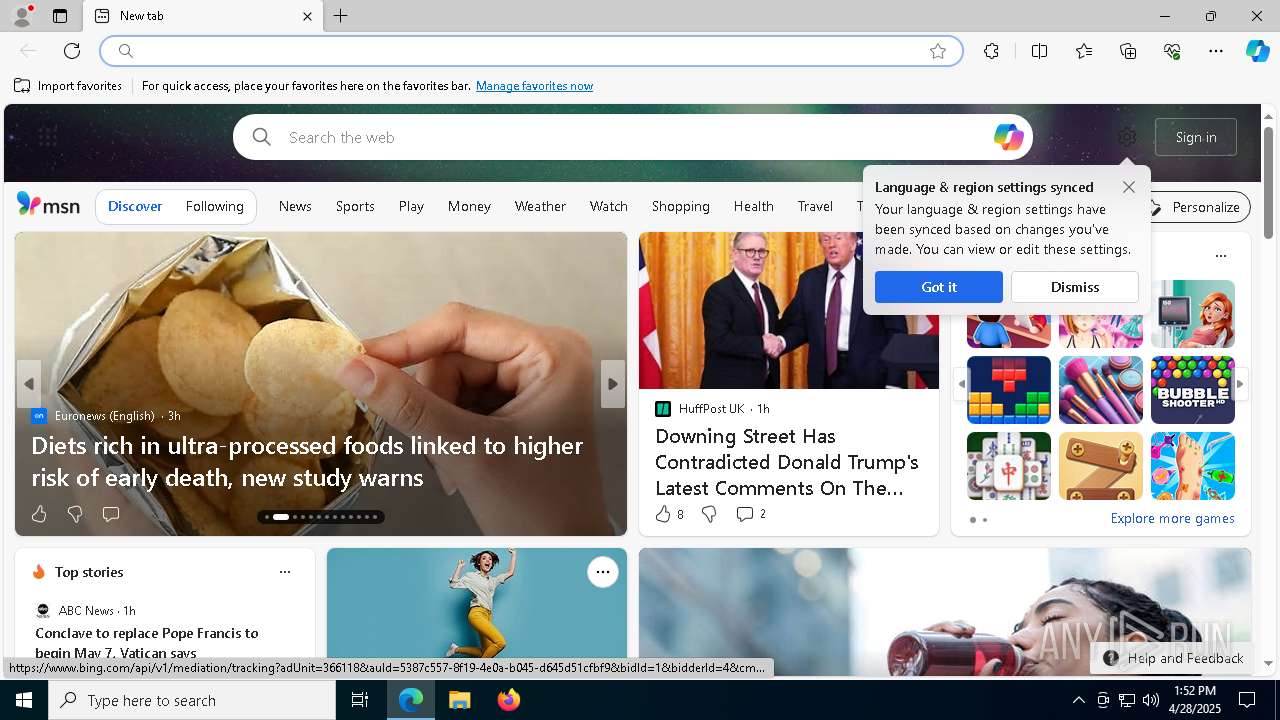This screenshot has width=1280, height=720.
Task: Click the msn logo
Action: coord(48,205)
